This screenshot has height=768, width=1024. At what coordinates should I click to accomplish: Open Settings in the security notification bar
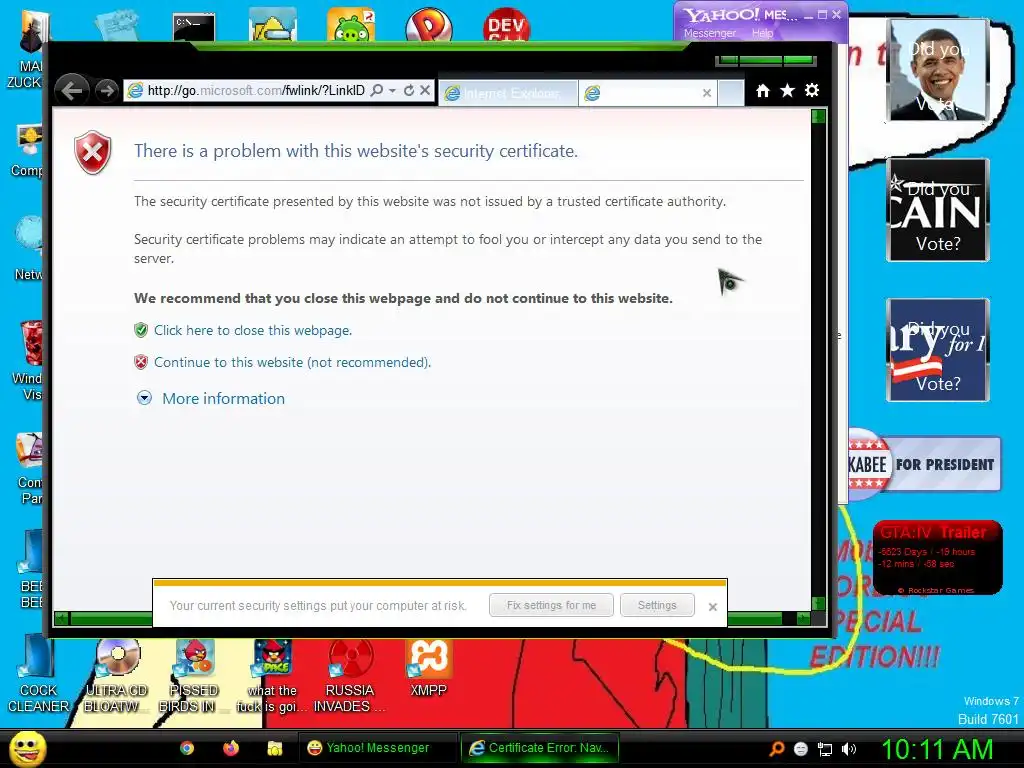[x=657, y=605]
